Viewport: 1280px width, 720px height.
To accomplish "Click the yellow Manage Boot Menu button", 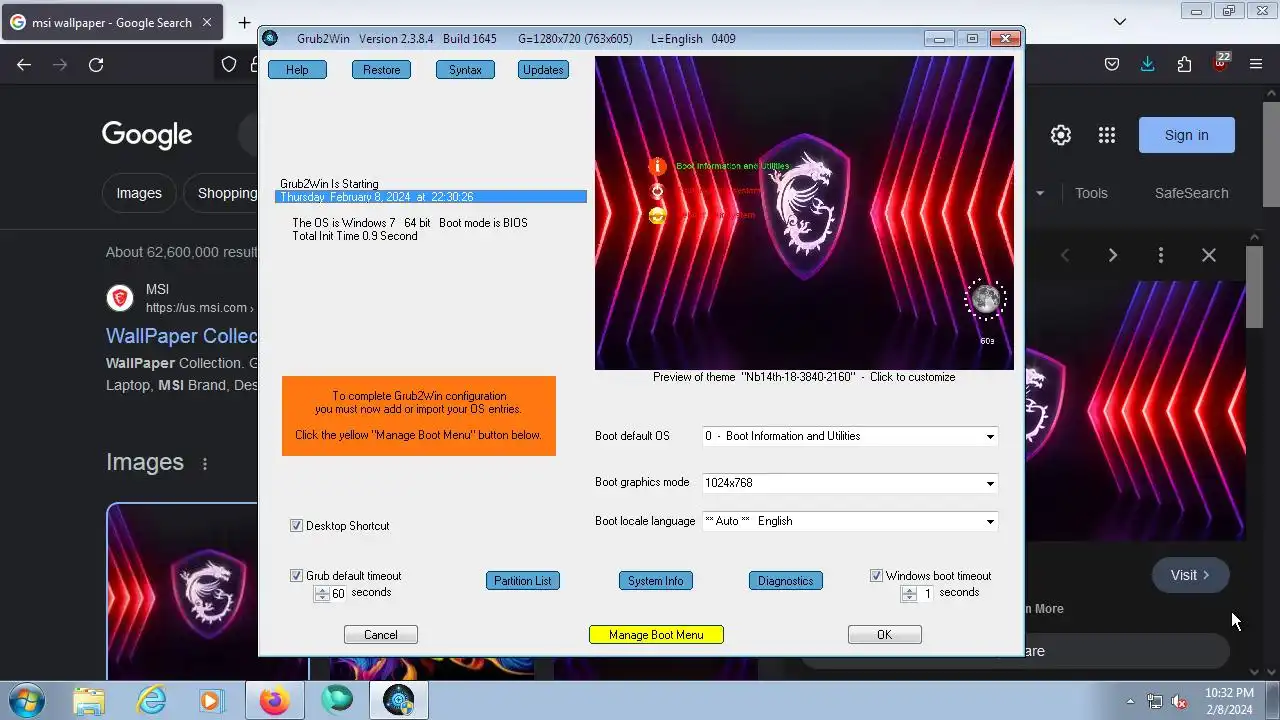I will 656,635.
